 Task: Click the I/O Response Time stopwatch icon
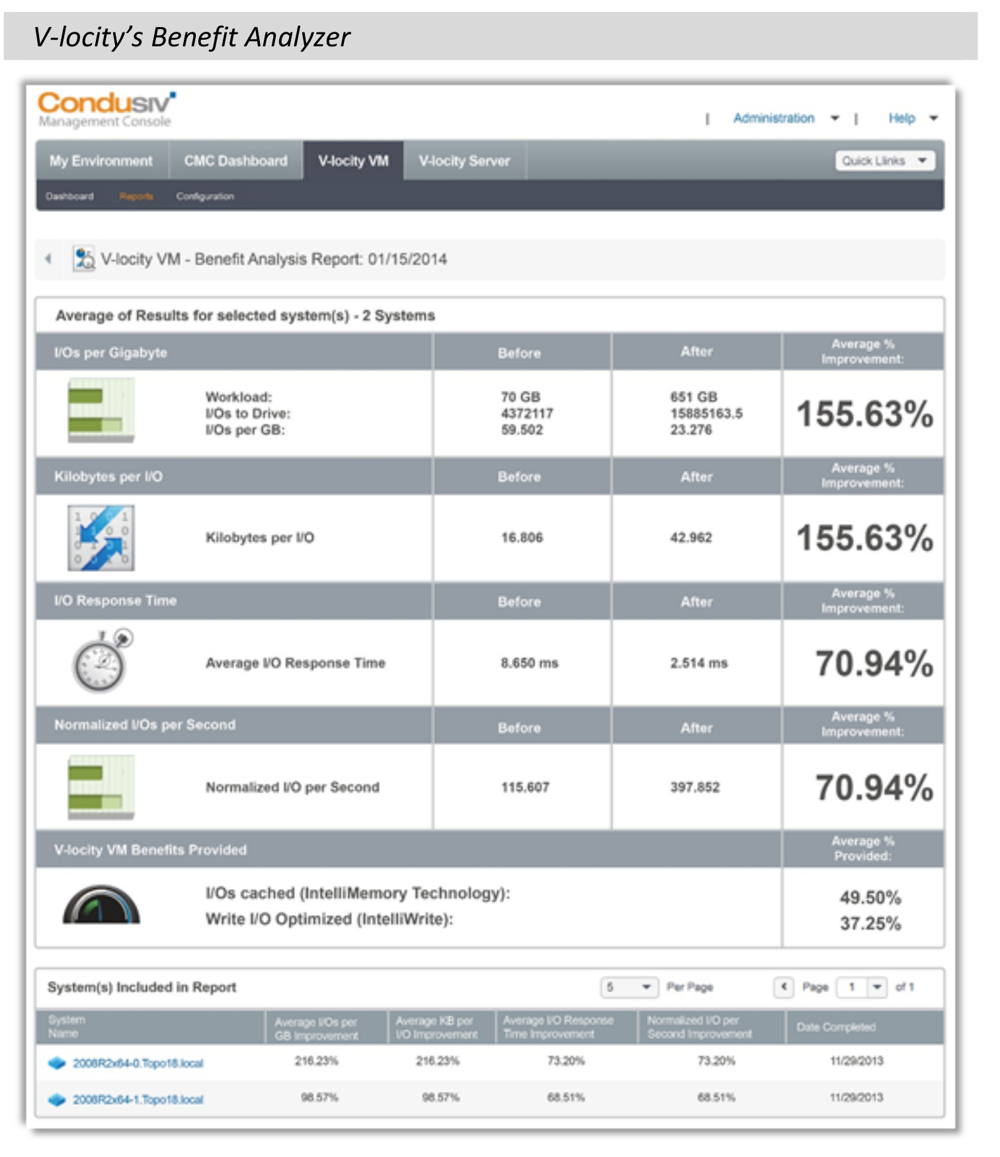tap(102, 662)
